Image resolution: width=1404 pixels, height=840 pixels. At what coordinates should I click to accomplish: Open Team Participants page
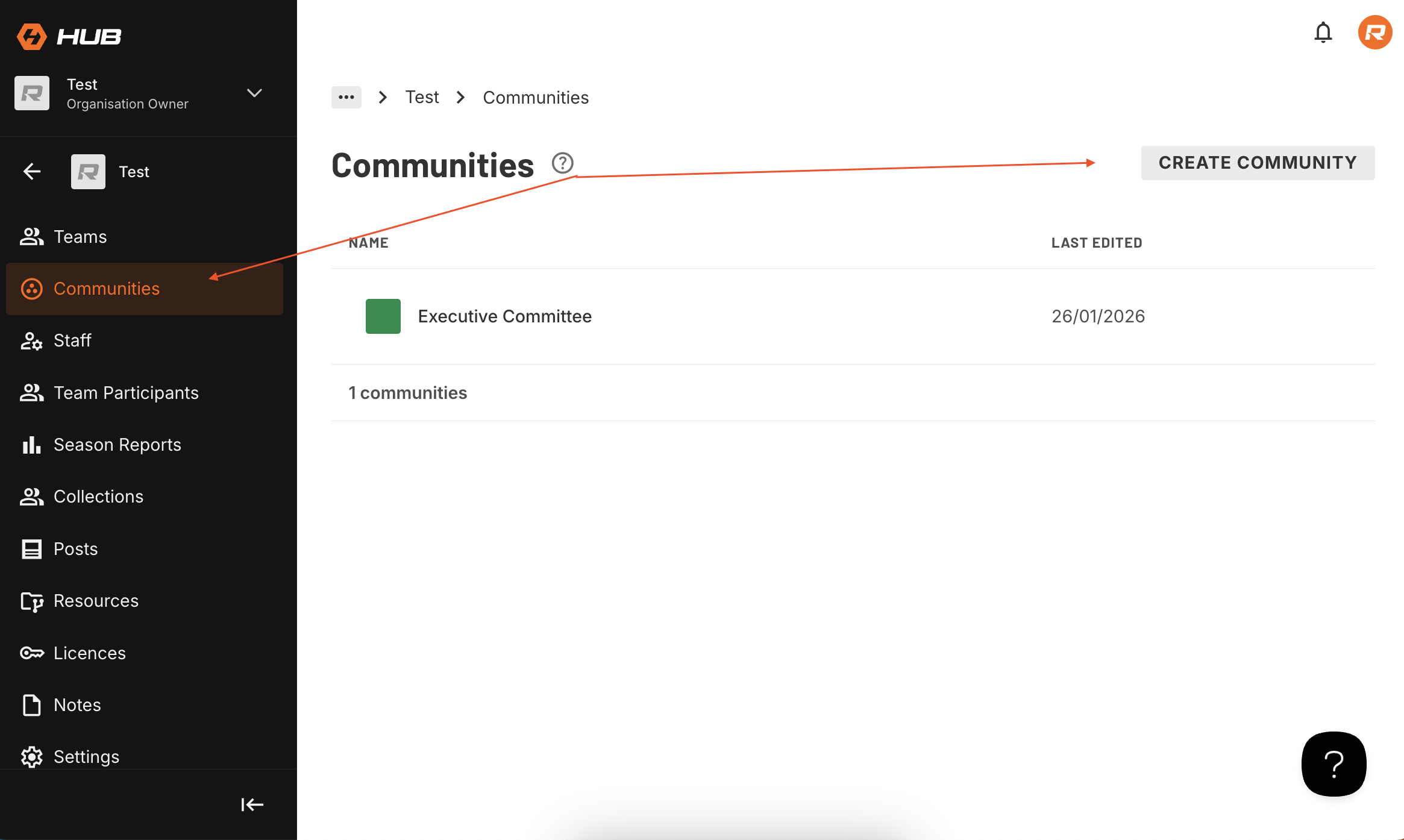[x=126, y=393]
